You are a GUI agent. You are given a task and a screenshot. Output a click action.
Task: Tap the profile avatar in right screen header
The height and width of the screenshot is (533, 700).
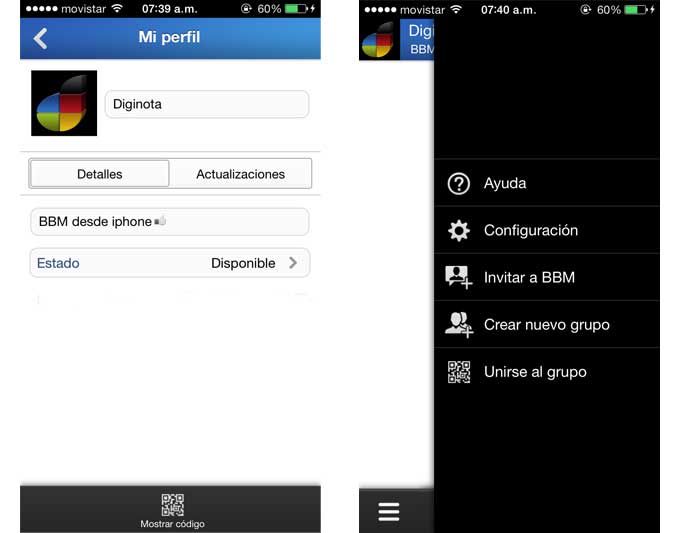pos(379,40)
